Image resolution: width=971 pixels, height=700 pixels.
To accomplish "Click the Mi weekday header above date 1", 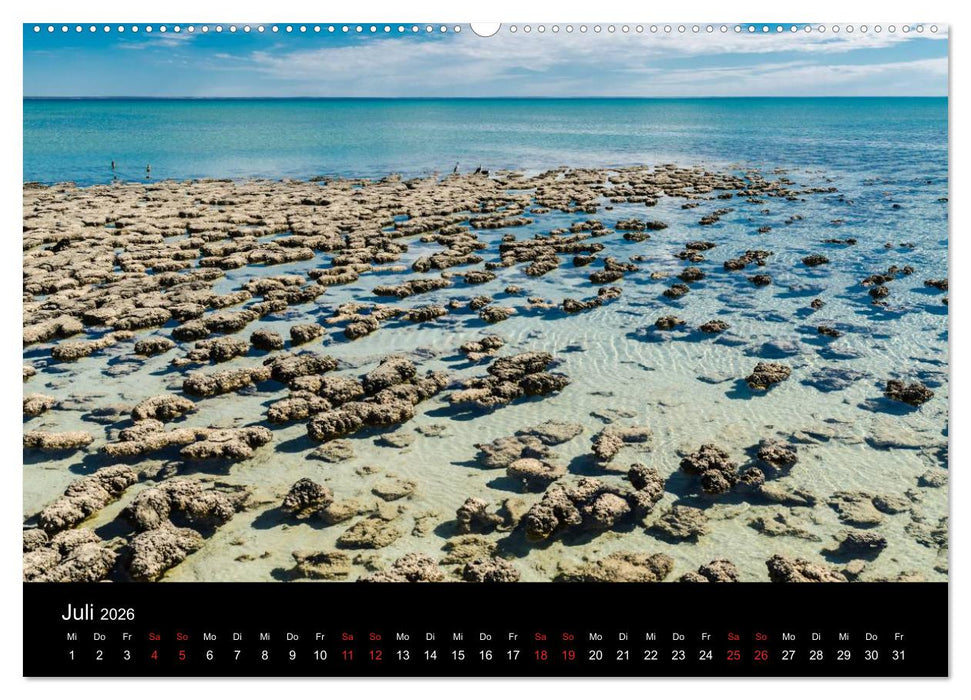I will 72,635.
